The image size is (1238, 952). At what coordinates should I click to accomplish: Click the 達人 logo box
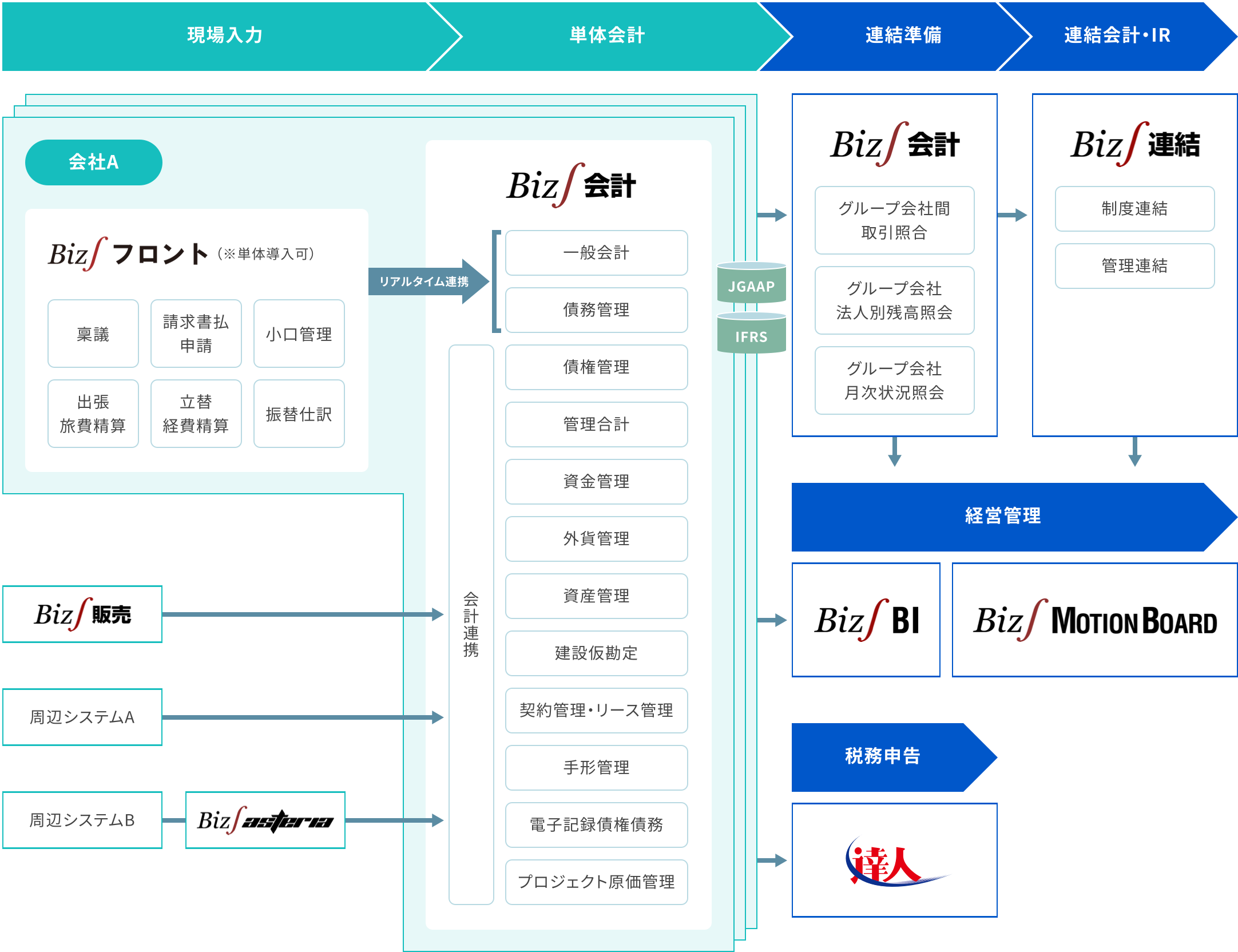(895, 860)
